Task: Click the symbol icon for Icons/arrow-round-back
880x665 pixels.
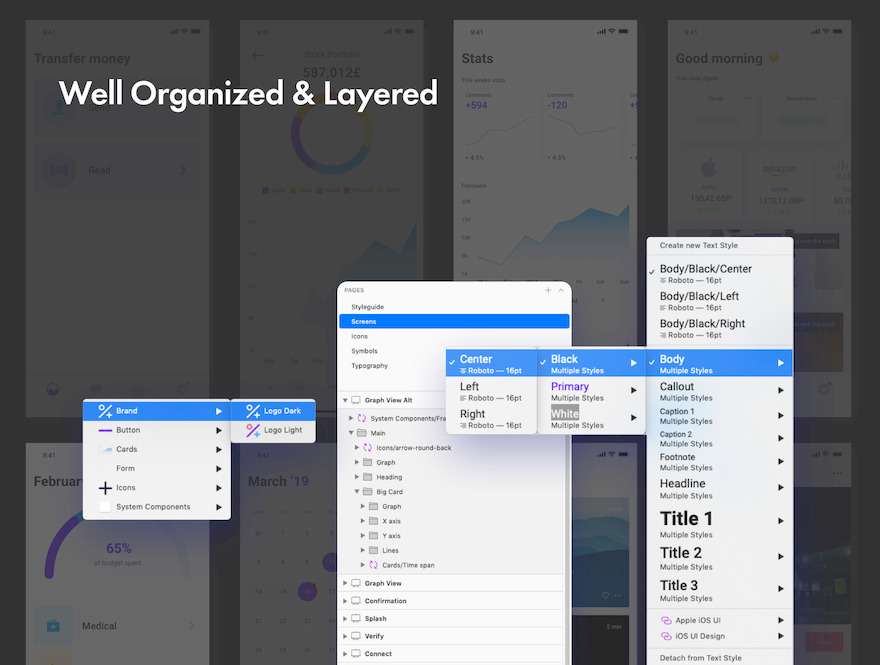Action: pyautogui.click(x=368, y=447)
